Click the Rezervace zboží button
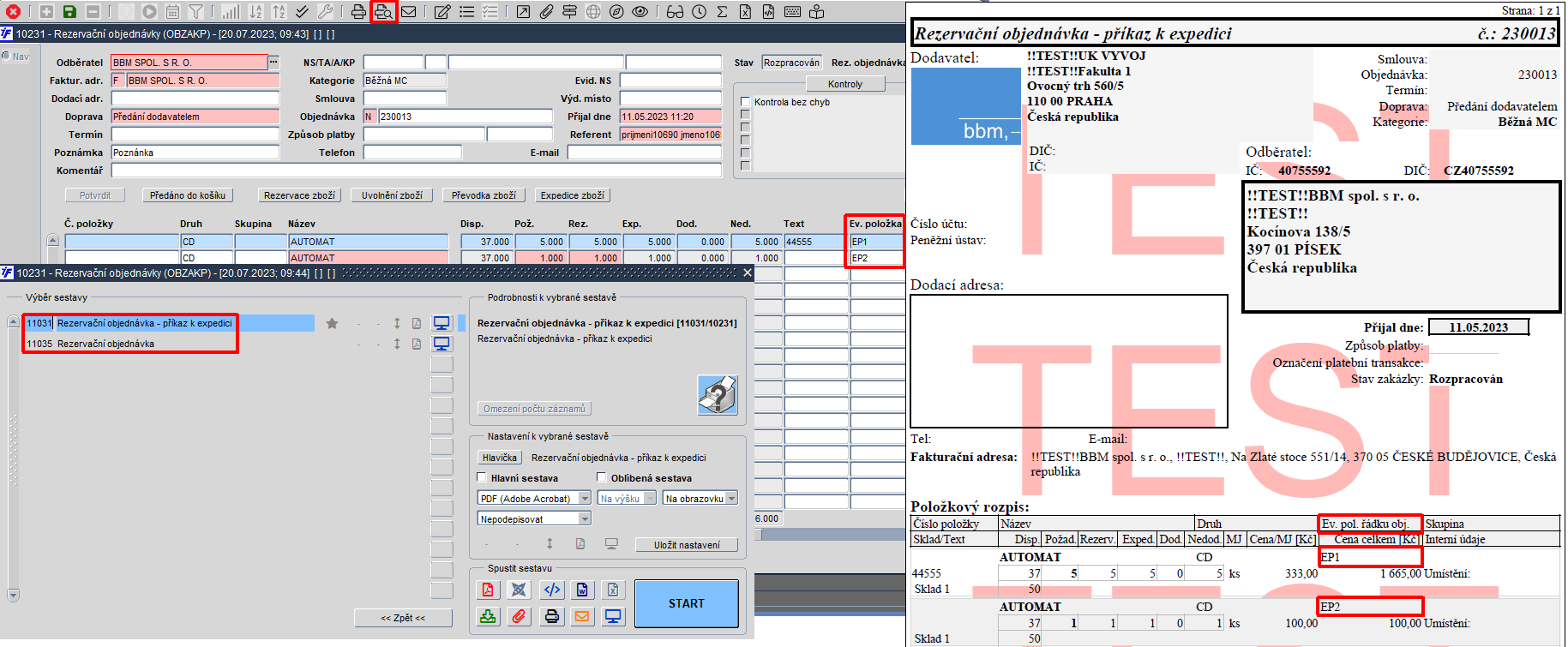Screen dimensions: 1568x647 [299, 195]
